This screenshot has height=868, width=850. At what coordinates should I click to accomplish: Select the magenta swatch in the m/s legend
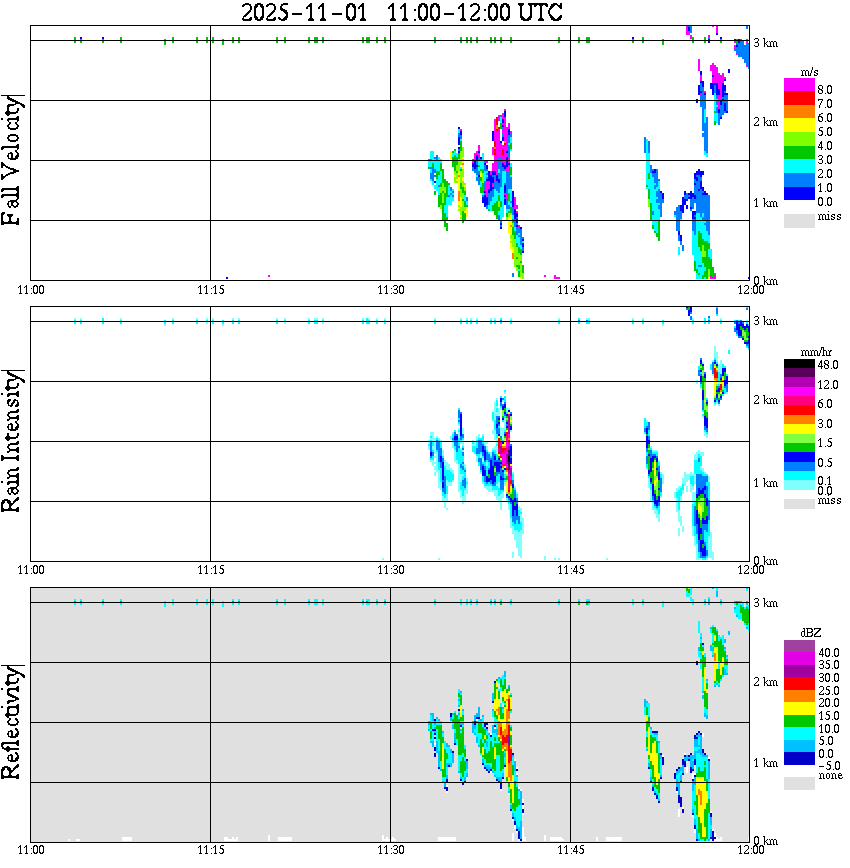coord(799,85)
